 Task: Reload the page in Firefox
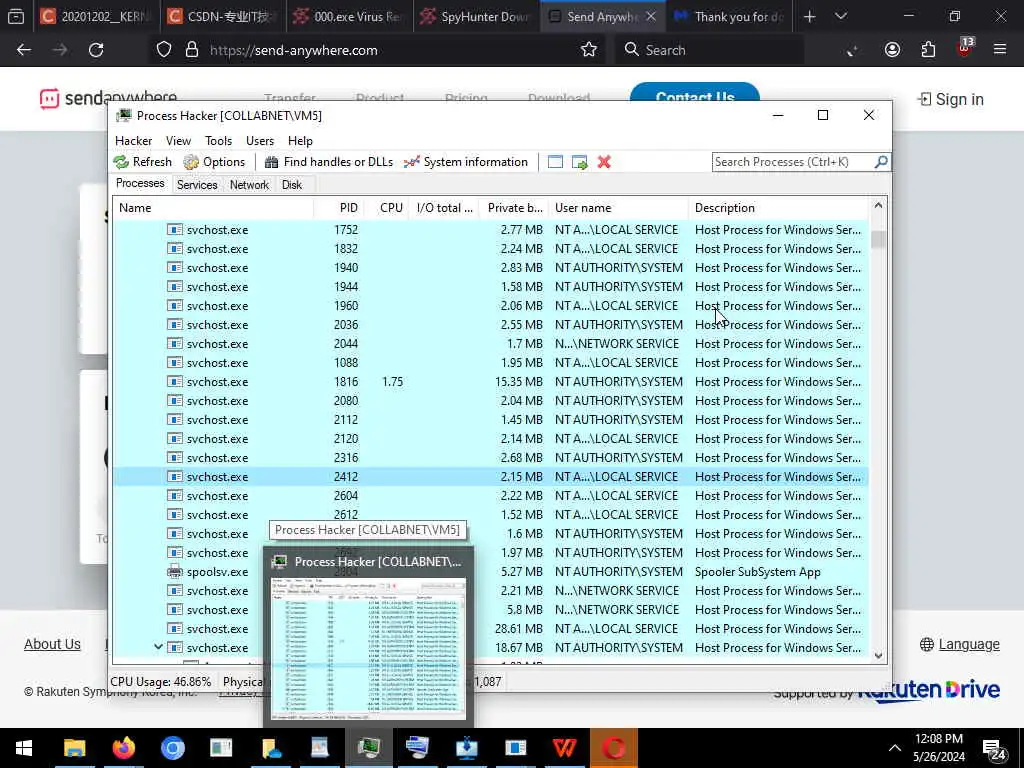[96, 50]
